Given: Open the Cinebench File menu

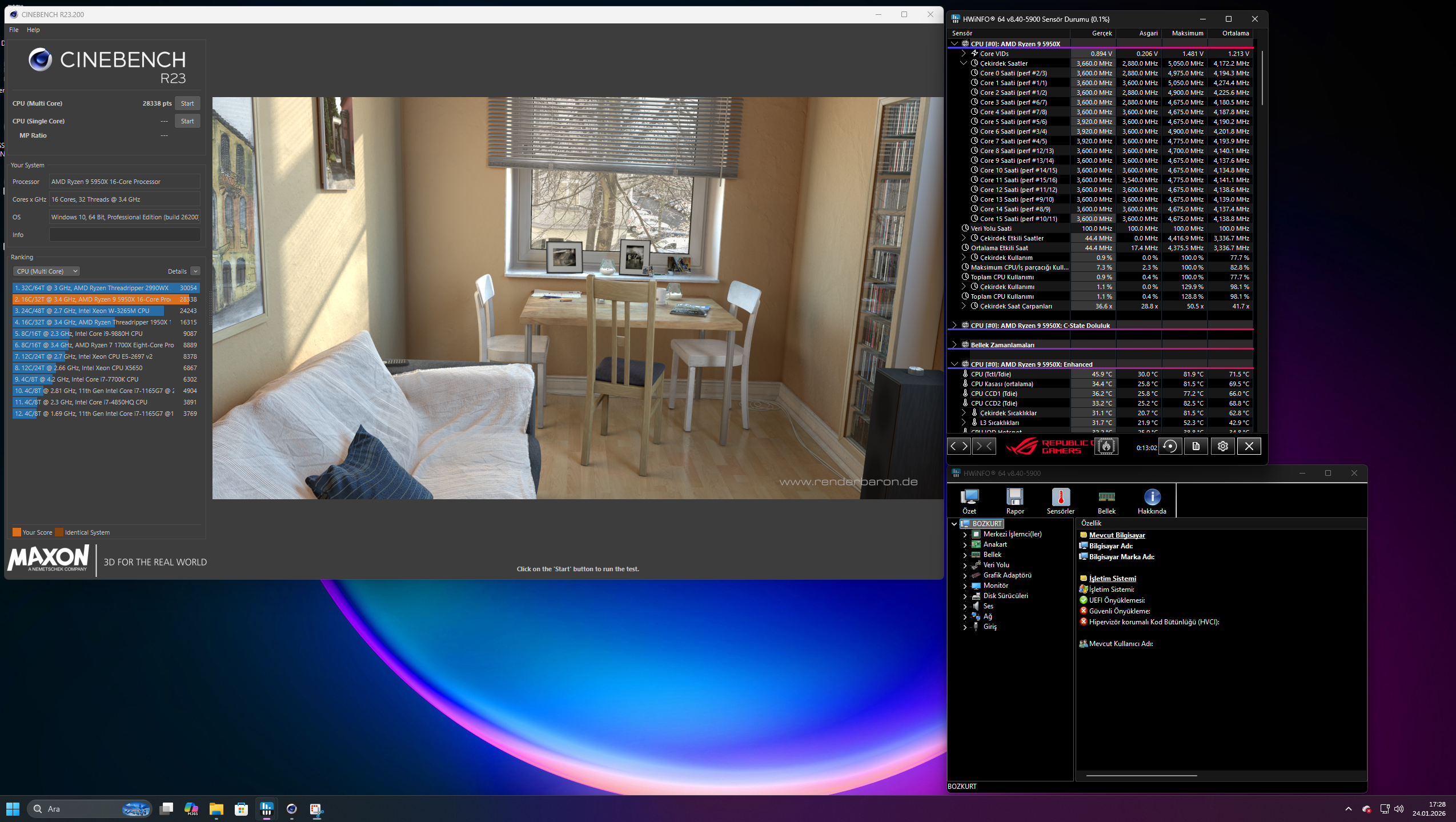Looking at the screenshot, I should point(14,30).
